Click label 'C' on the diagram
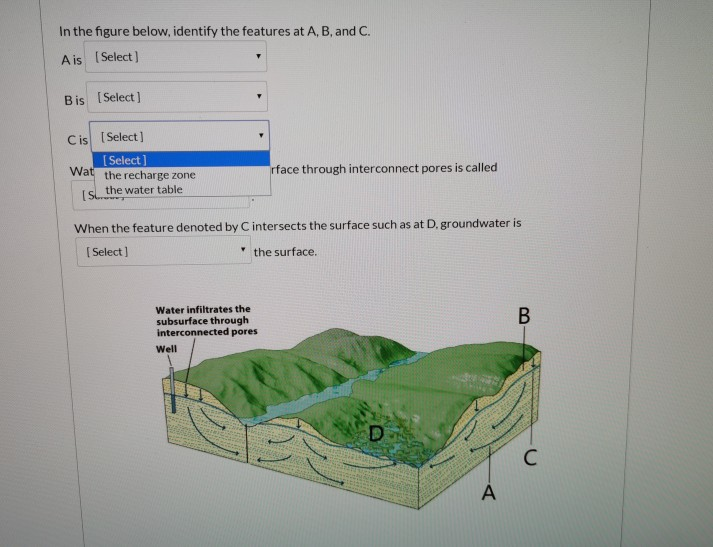The width and height of the screenshot is (713, 547). click(530, 457)
